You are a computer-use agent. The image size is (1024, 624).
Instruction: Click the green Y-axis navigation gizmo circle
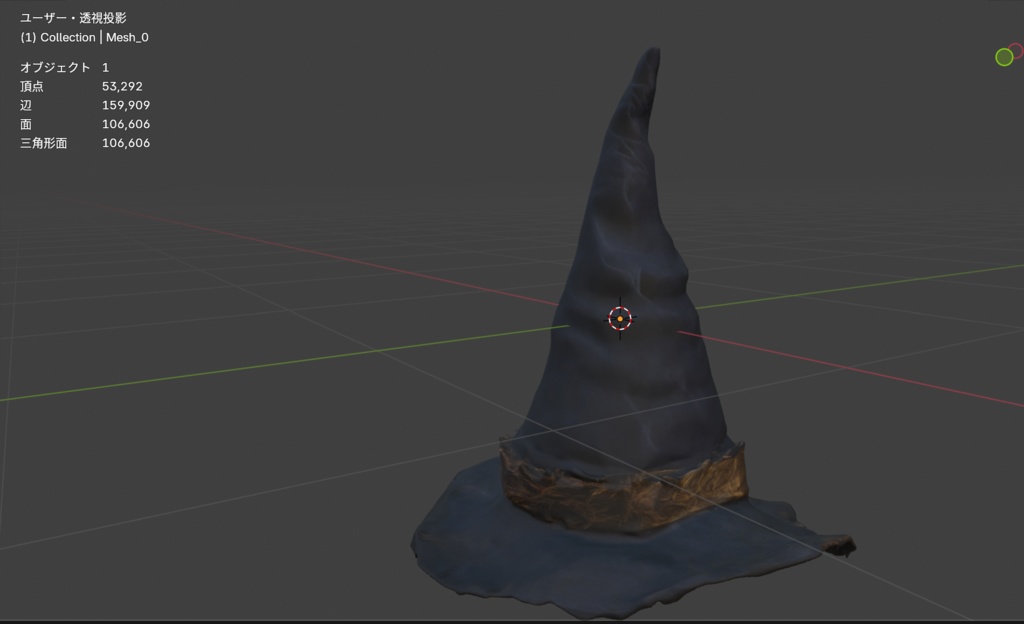coord(1004,57)
